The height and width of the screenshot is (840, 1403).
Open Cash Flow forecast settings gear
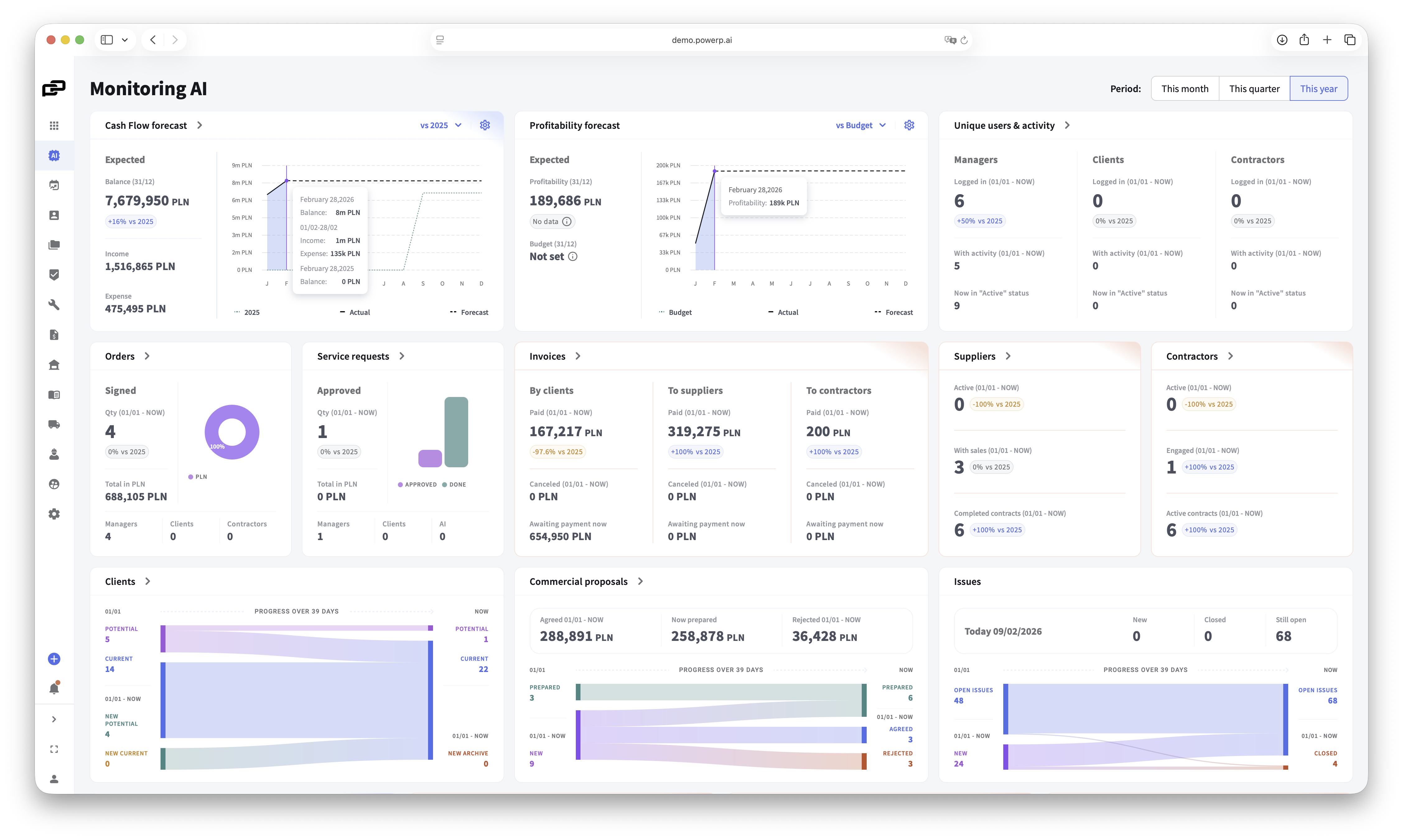pyautogui.click(x=485, y=125)
